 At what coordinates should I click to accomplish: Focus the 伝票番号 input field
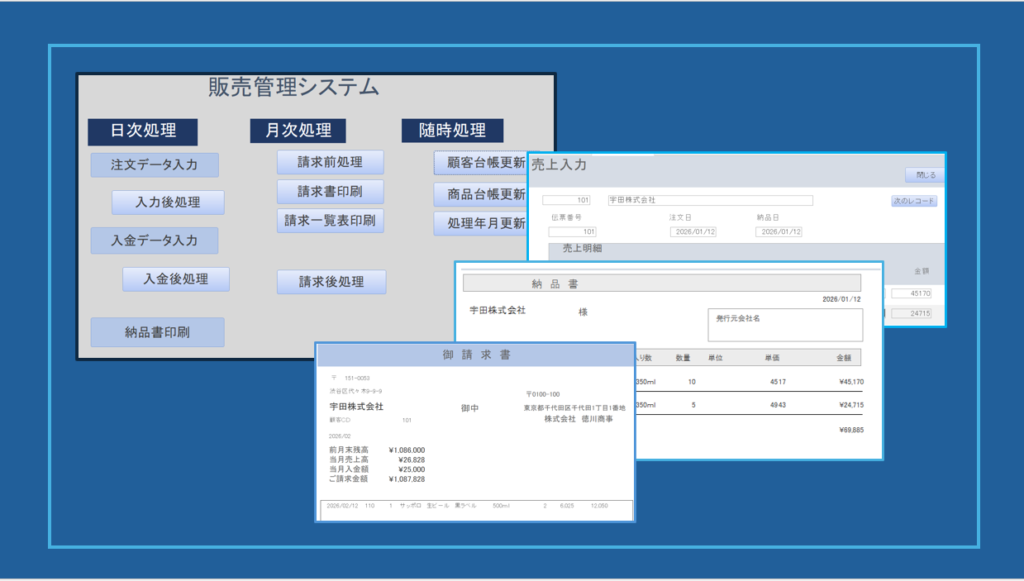(x=573, y=232)
